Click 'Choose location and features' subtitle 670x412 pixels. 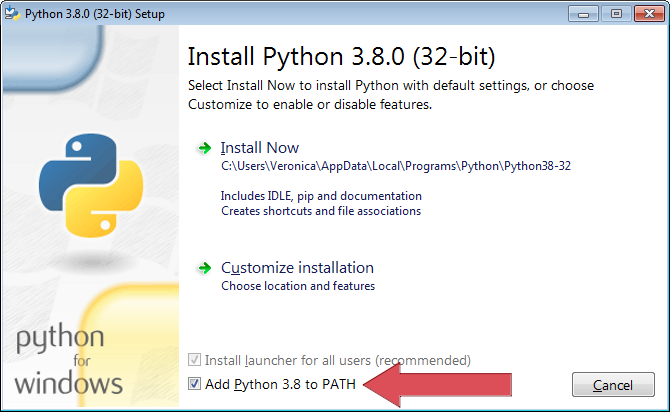298,286
